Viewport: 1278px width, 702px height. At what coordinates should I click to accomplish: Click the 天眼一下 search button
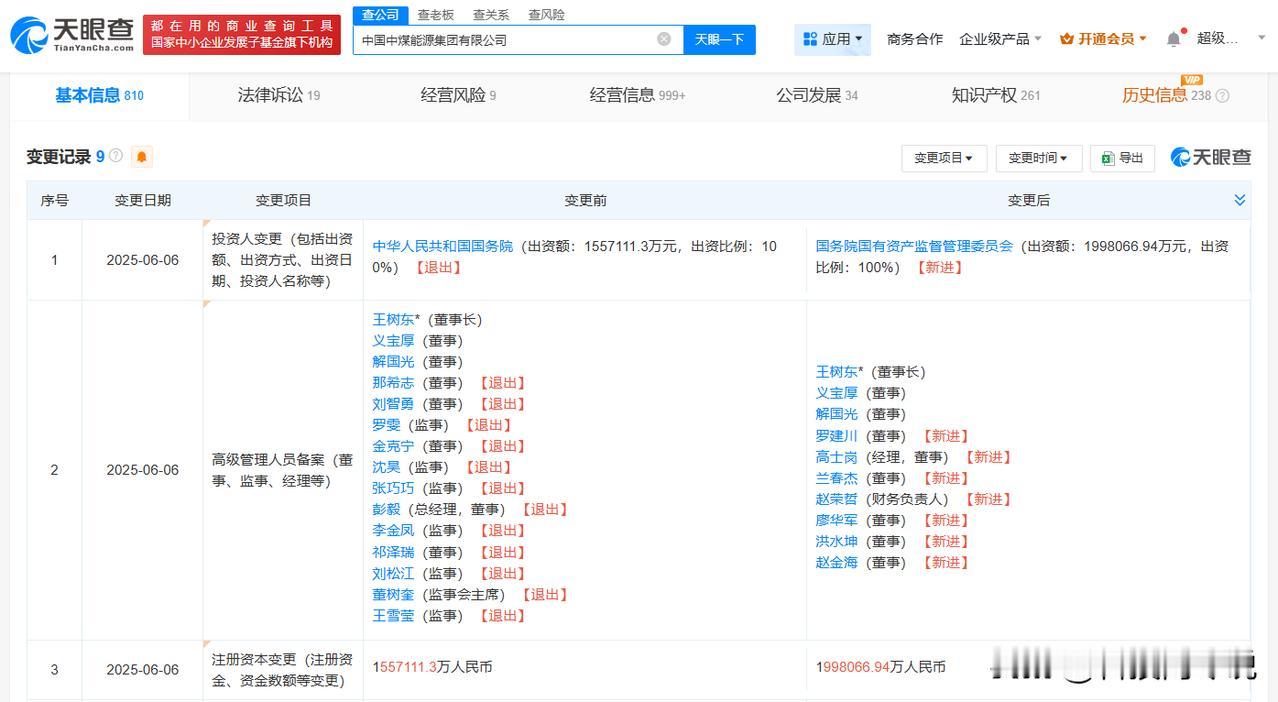click(720, 39)
